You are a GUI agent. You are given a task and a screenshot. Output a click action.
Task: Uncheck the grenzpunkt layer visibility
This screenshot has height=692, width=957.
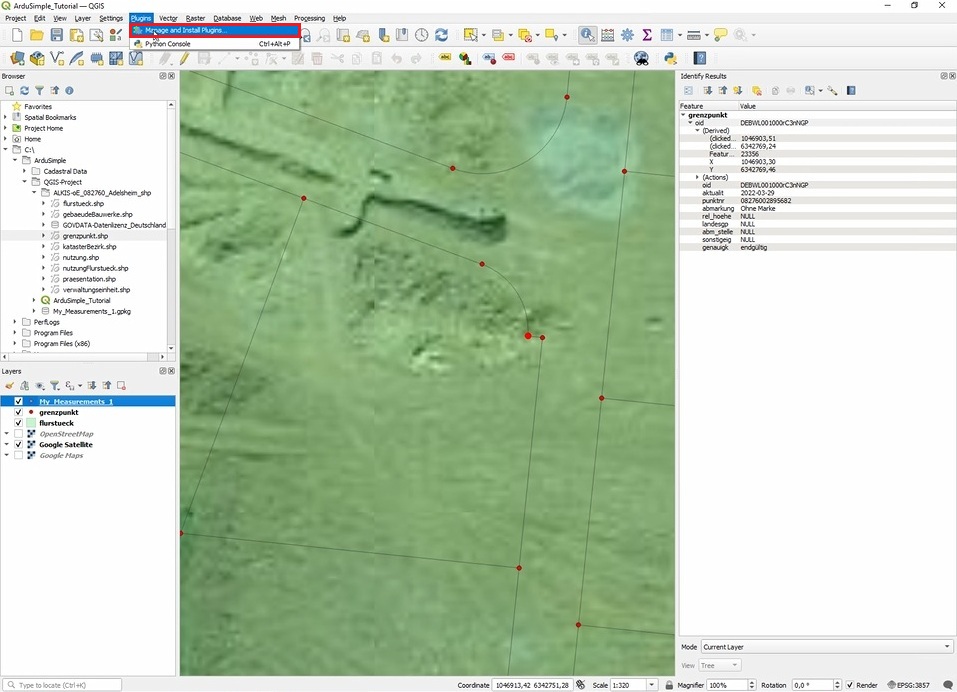point(18,412)
